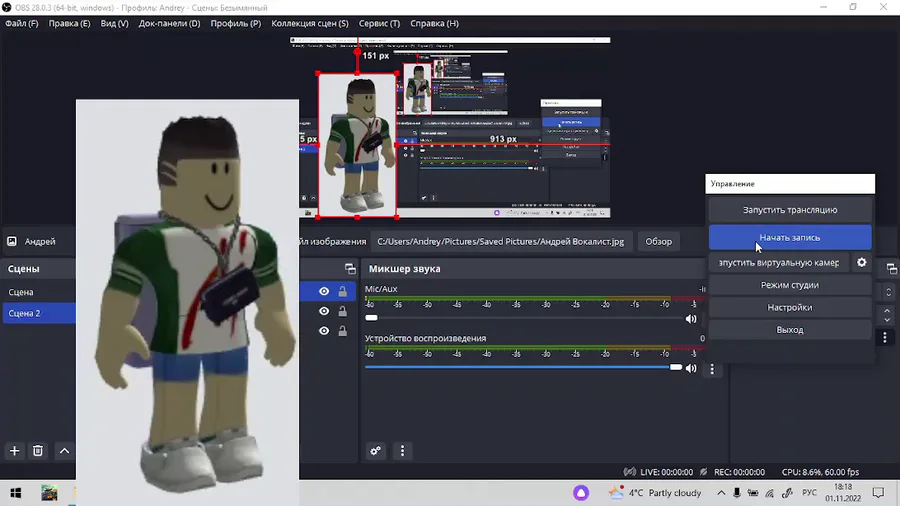Open the Windows Start menu
900x506 pixels.
coord(15,493)
